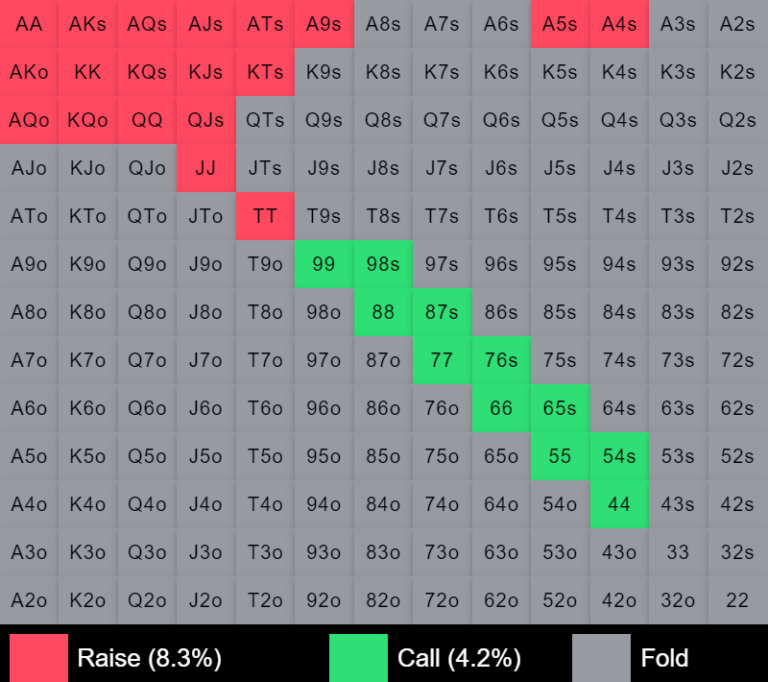
Task: Select the KQo raise cell
Action: pyautogui.click(x=88, y=120)
